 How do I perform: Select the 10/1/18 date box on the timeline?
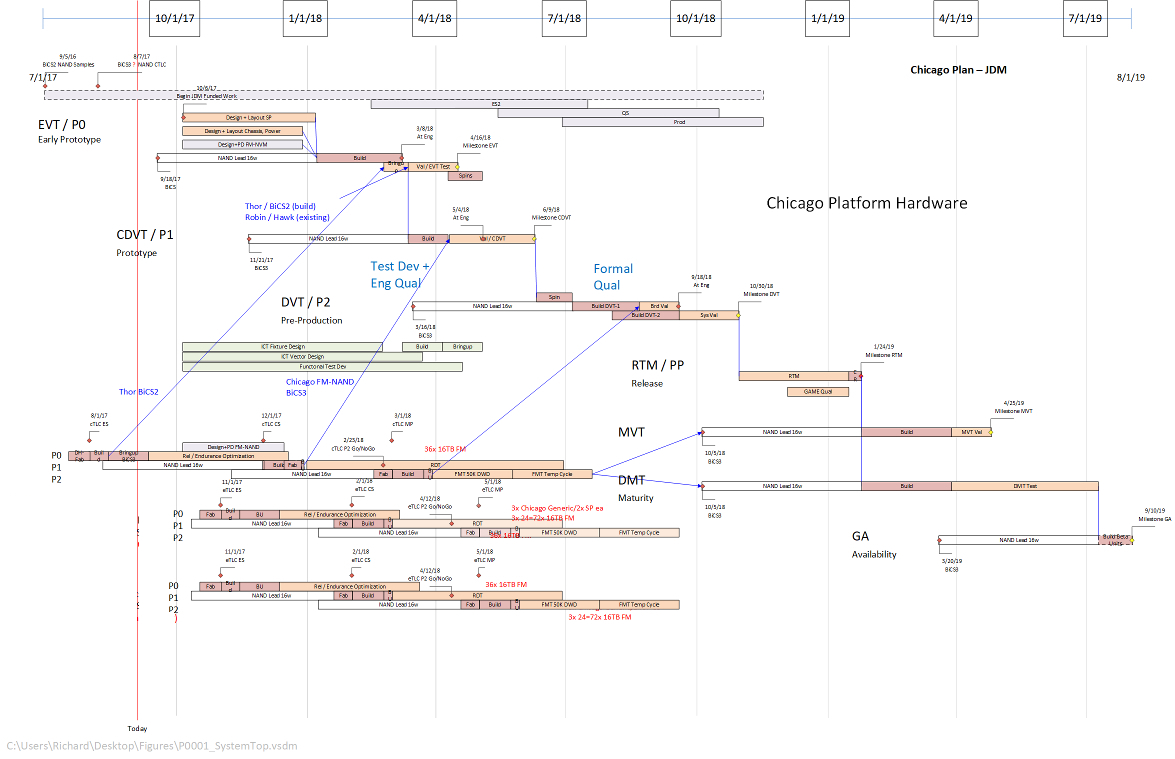pyautogui.click(x=695, y=18)
